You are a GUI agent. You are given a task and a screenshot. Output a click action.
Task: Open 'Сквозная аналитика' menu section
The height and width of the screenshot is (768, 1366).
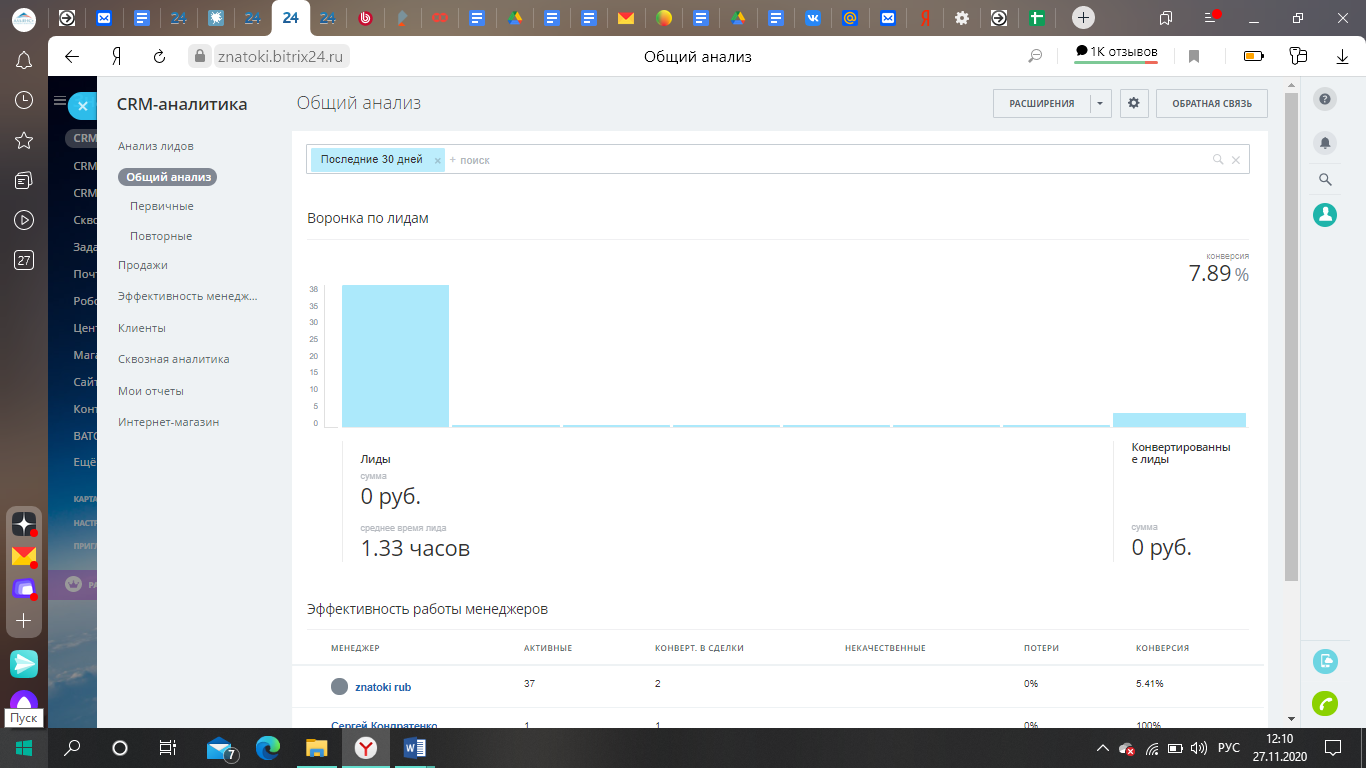click(174, 359)
